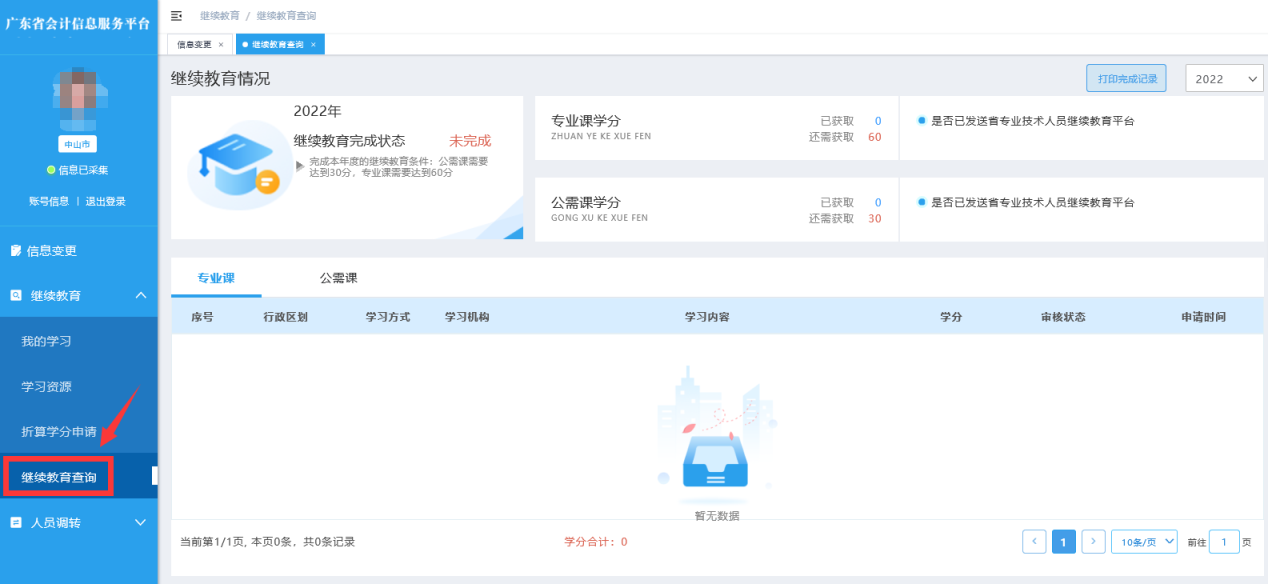Collapse the 继续教育 submenu chevron

click(140, 296)
